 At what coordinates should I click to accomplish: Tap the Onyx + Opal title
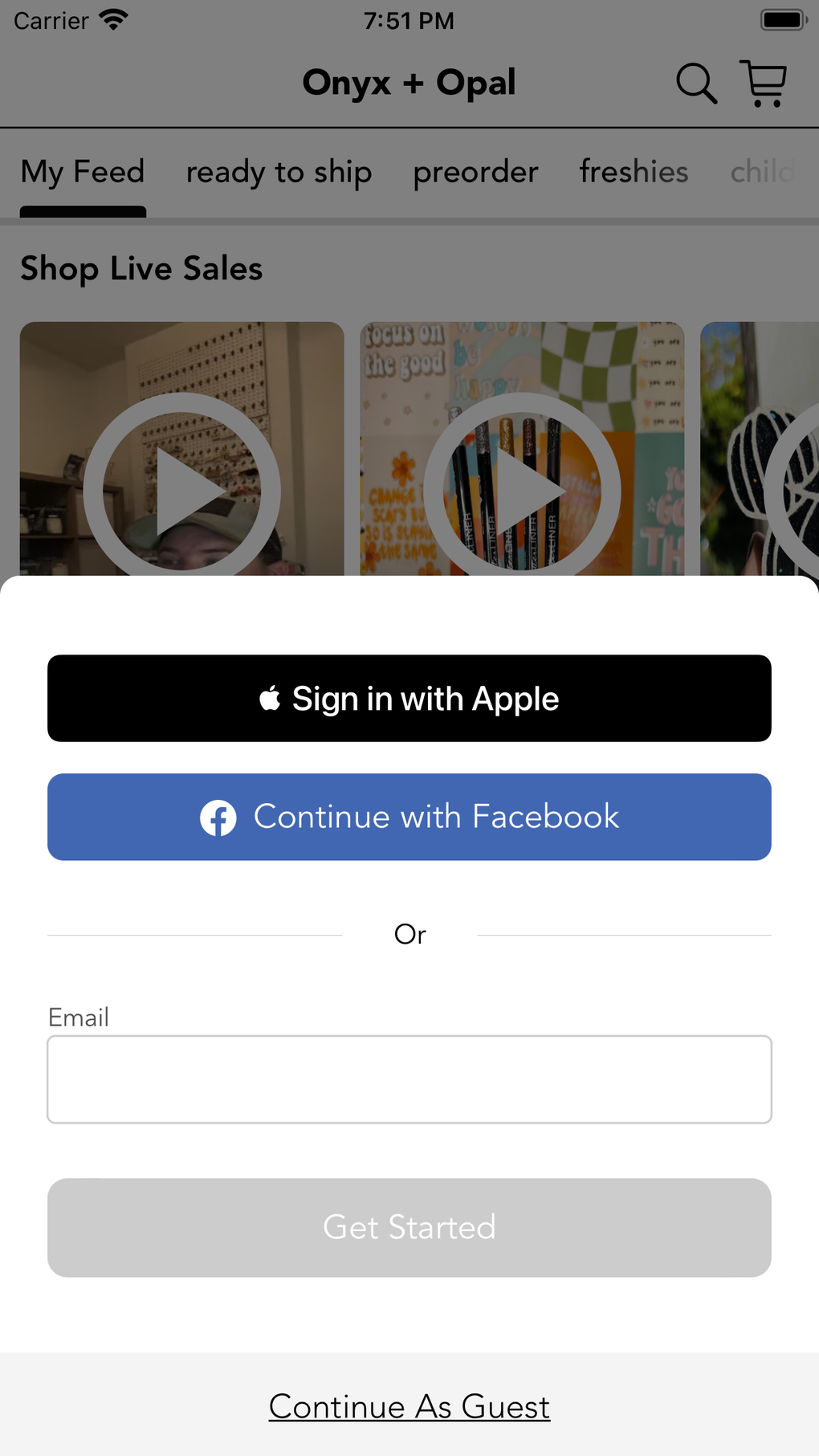(x=409, y=83)
